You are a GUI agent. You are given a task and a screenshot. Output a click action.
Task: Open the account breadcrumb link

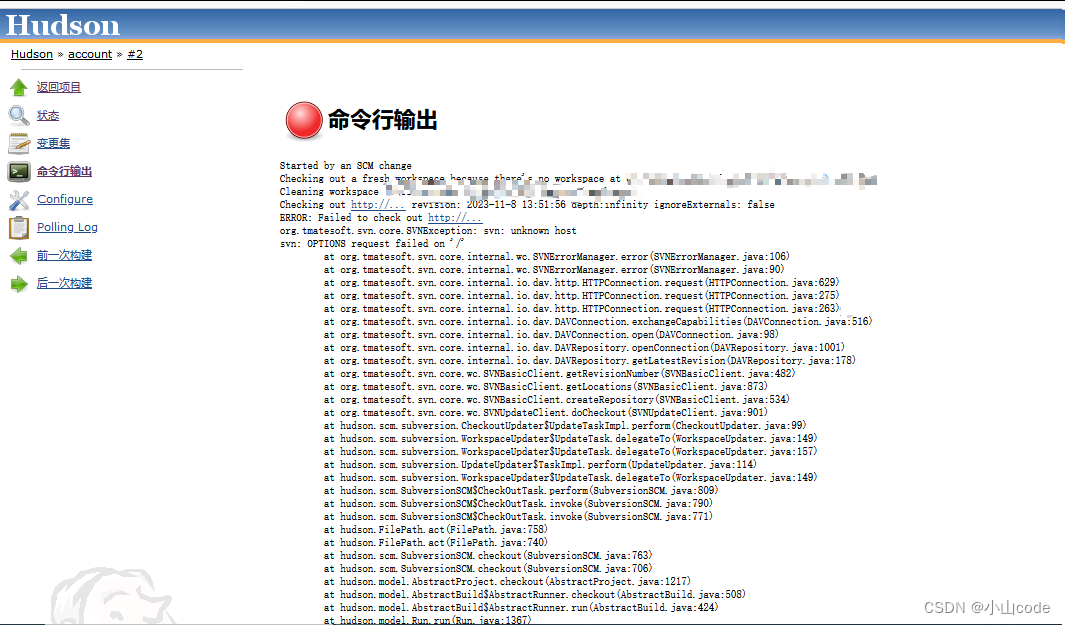coord(90,54)
